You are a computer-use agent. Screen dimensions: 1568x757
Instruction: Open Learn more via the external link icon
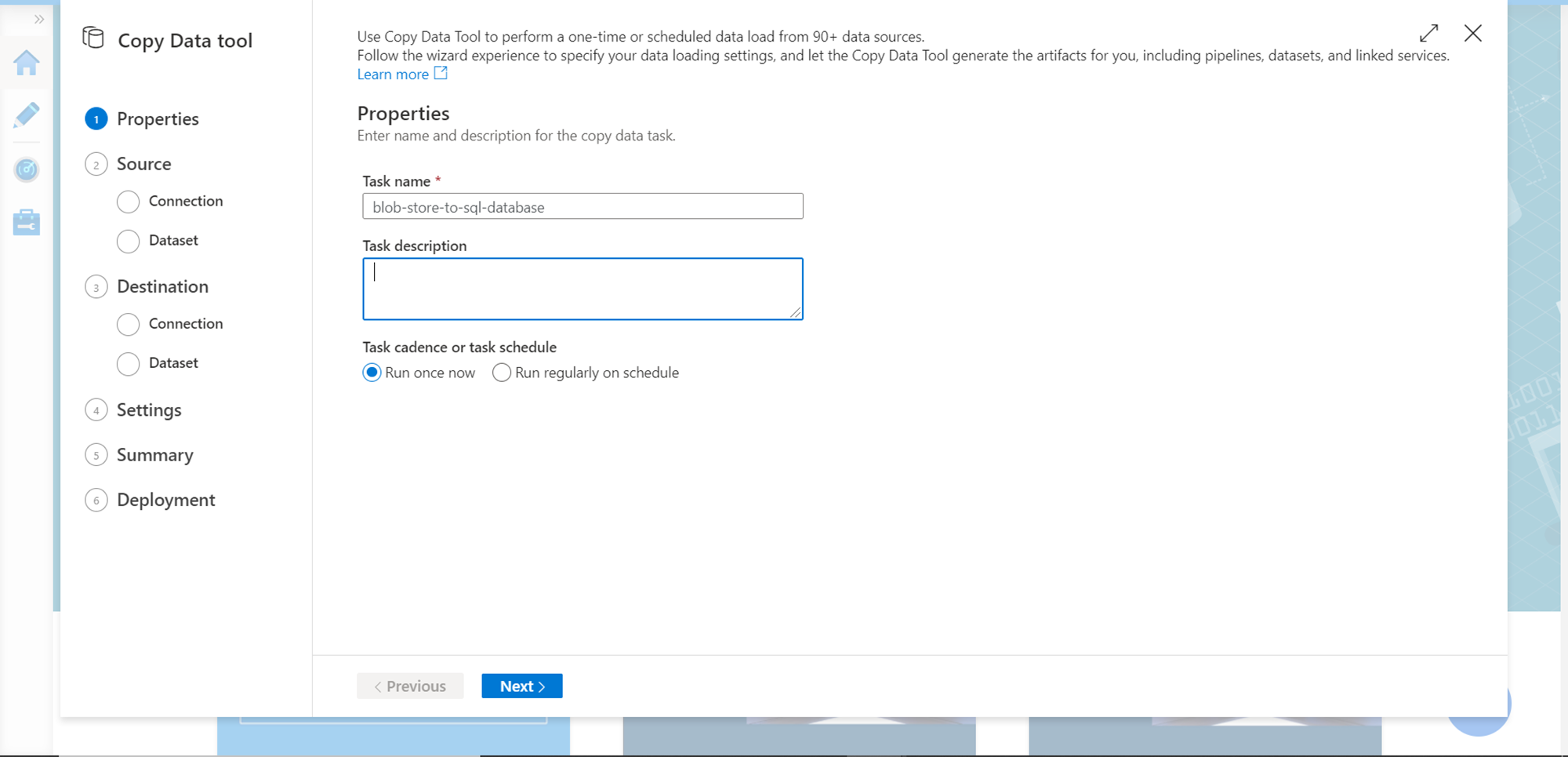click(441, 73)
